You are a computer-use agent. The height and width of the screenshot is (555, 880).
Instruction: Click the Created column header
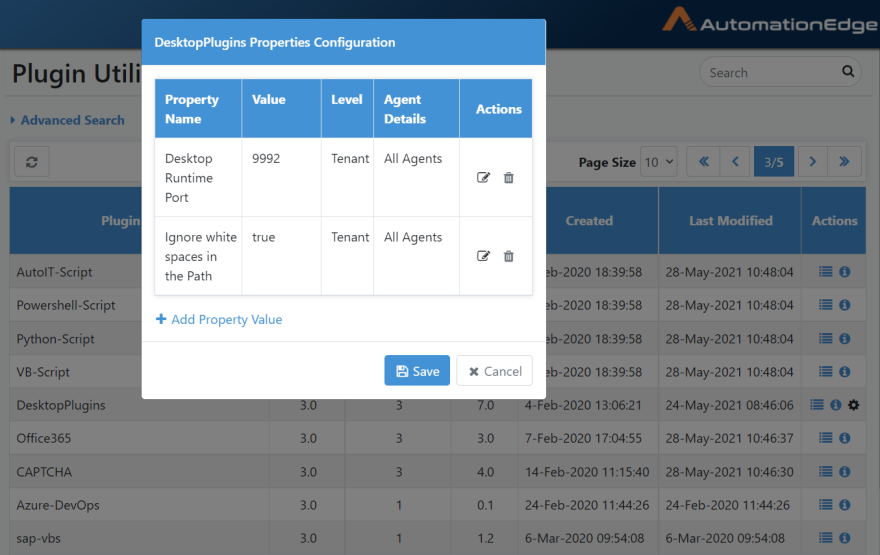click(589, 221)
